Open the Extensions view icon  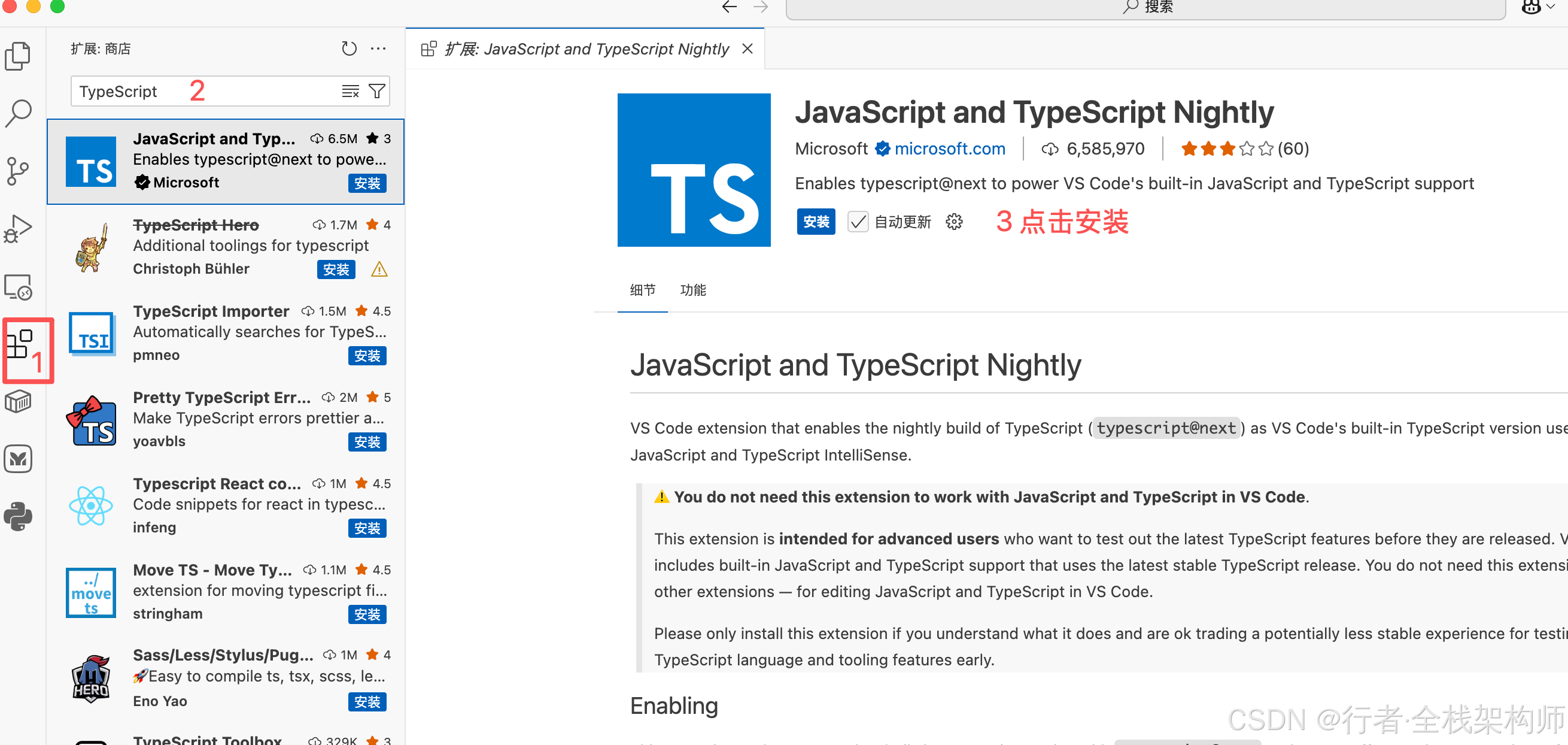coord(20,345)
